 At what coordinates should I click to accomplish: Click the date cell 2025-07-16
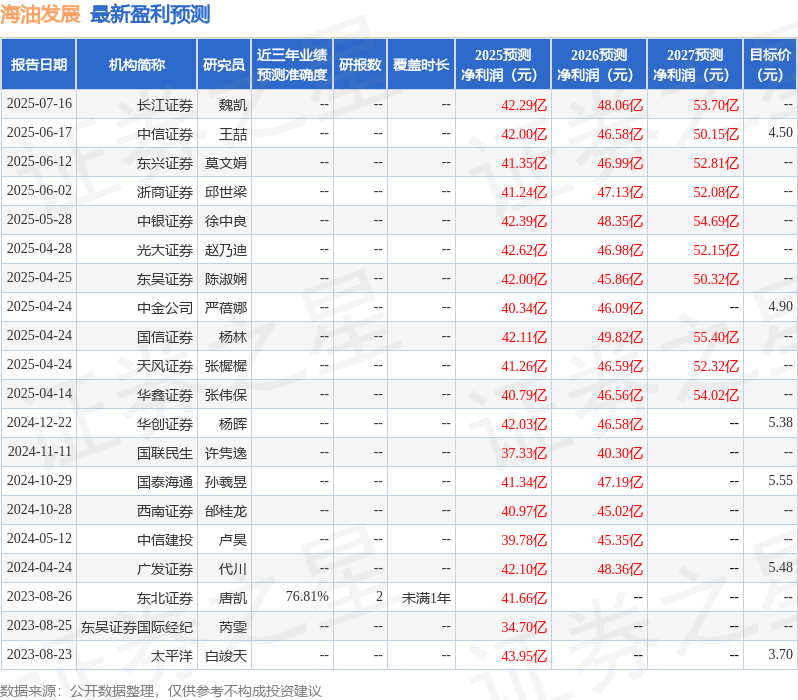pos(39,104)
